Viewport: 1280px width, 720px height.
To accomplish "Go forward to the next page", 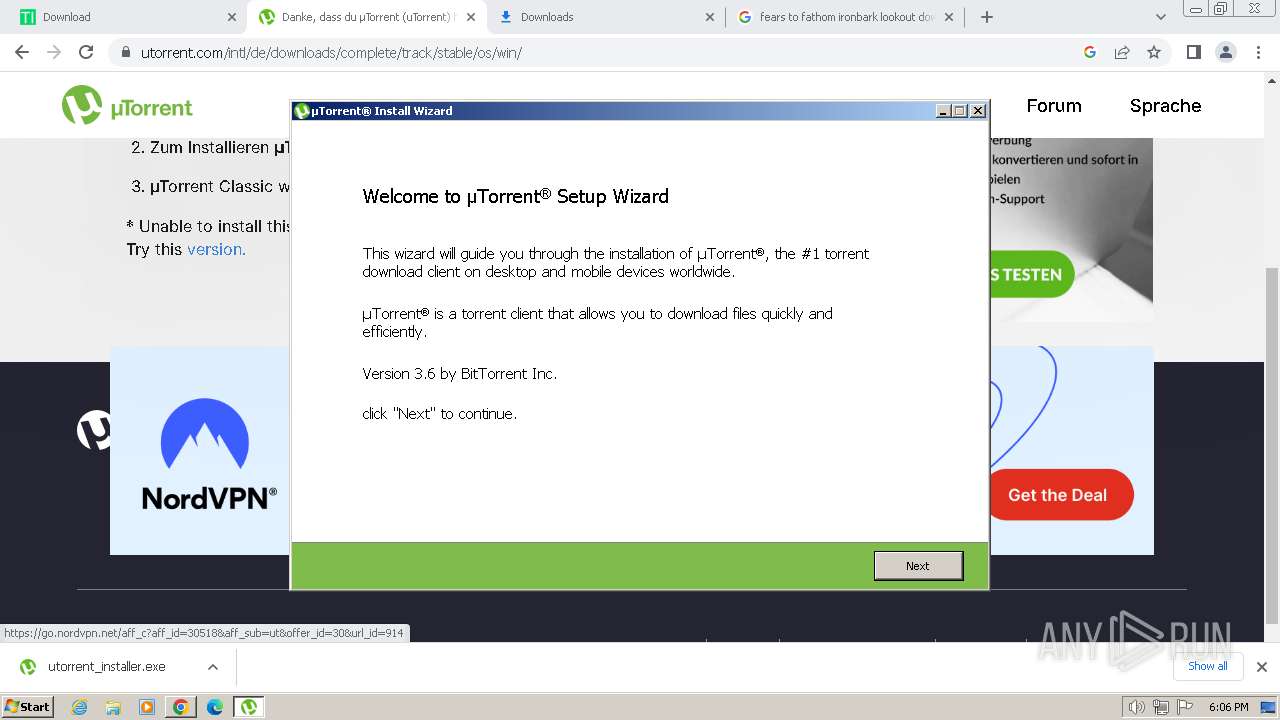I will click(54, 52).
